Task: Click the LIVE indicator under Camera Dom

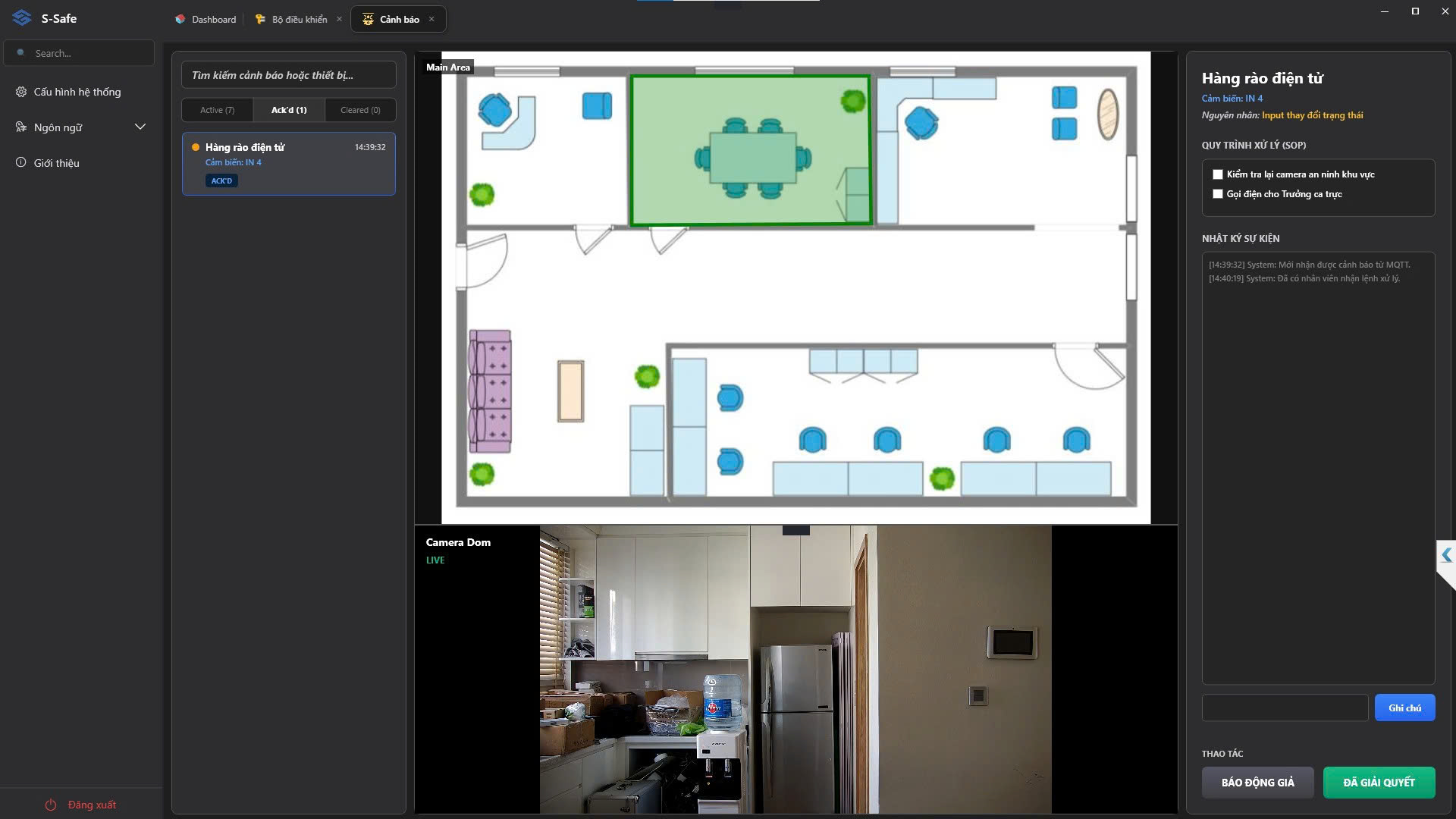Action: point(435,560)
